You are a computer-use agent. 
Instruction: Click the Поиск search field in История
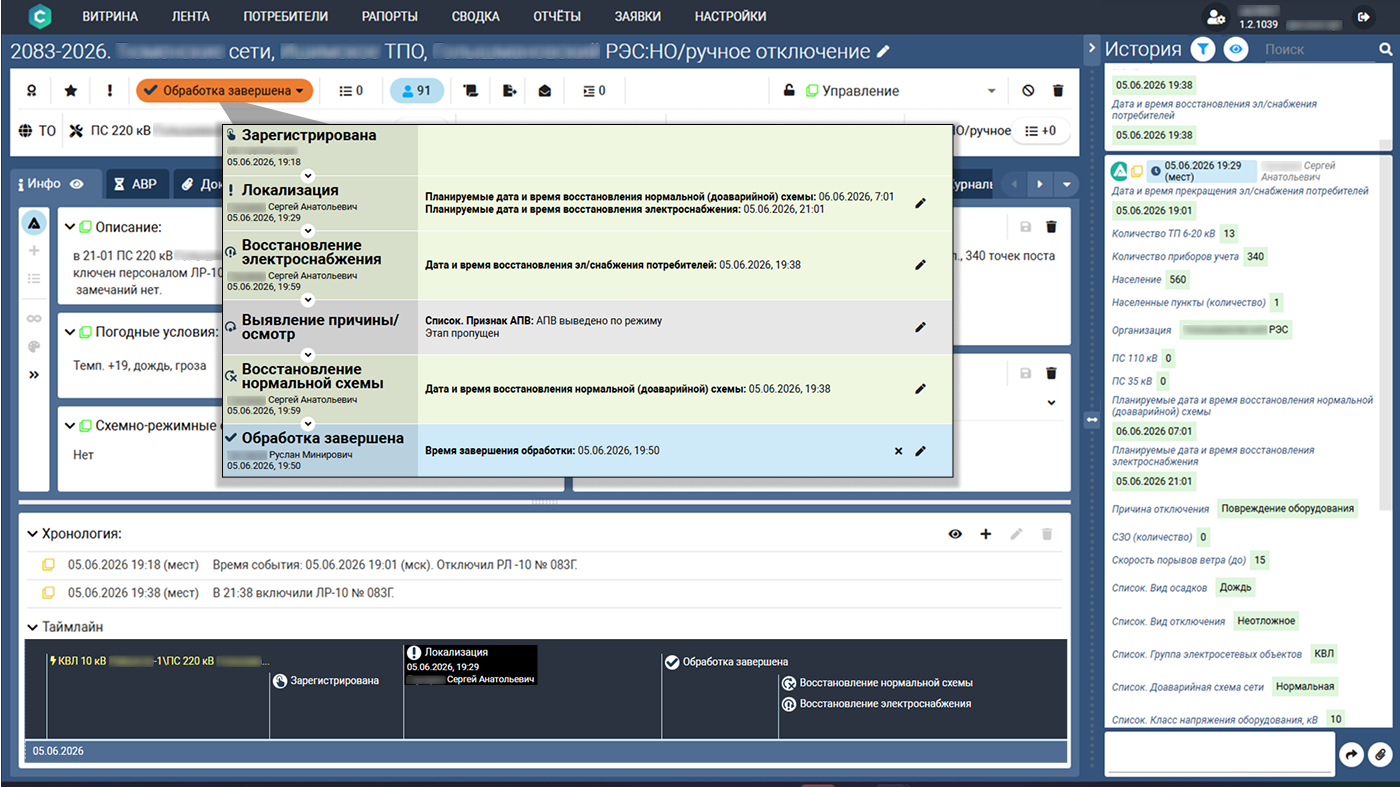[x=1315, y=49]
